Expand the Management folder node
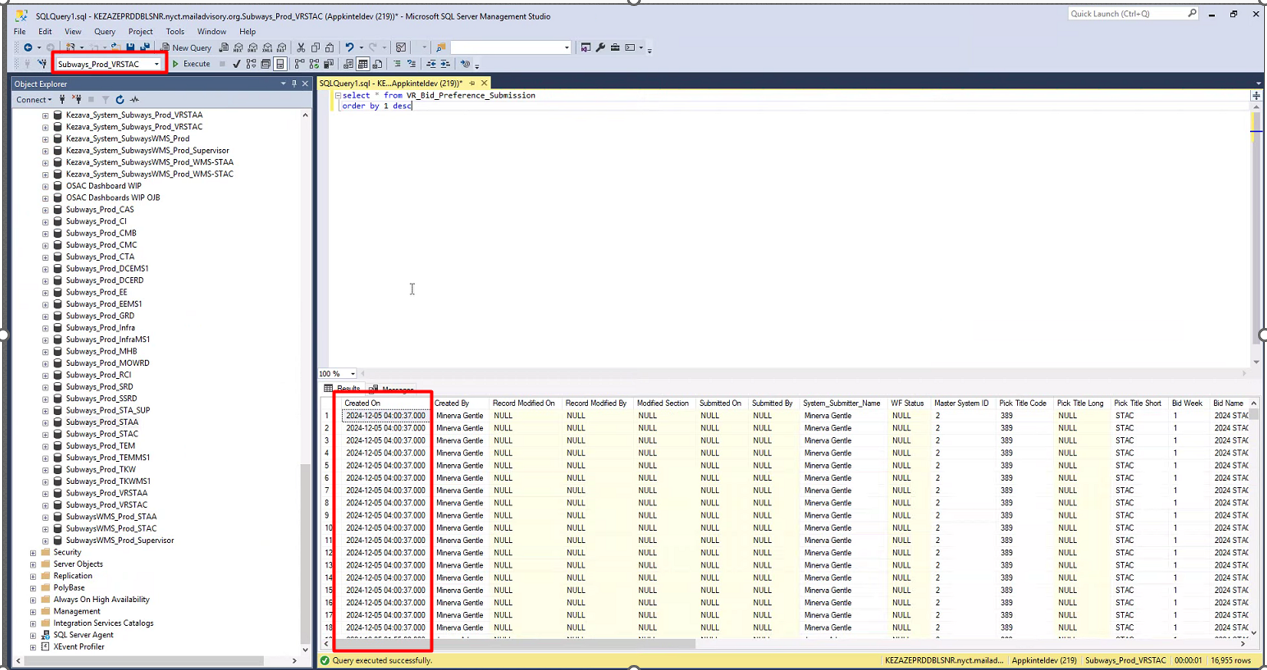The height and width of the screenshot is (670, 1267). [33, 611]
